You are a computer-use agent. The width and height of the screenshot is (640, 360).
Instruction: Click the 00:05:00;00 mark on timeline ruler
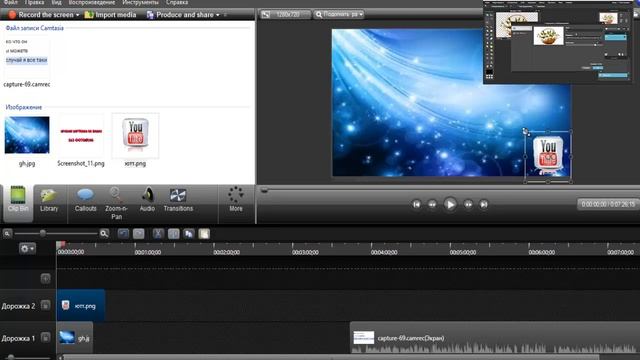click(x=463, y=252)
